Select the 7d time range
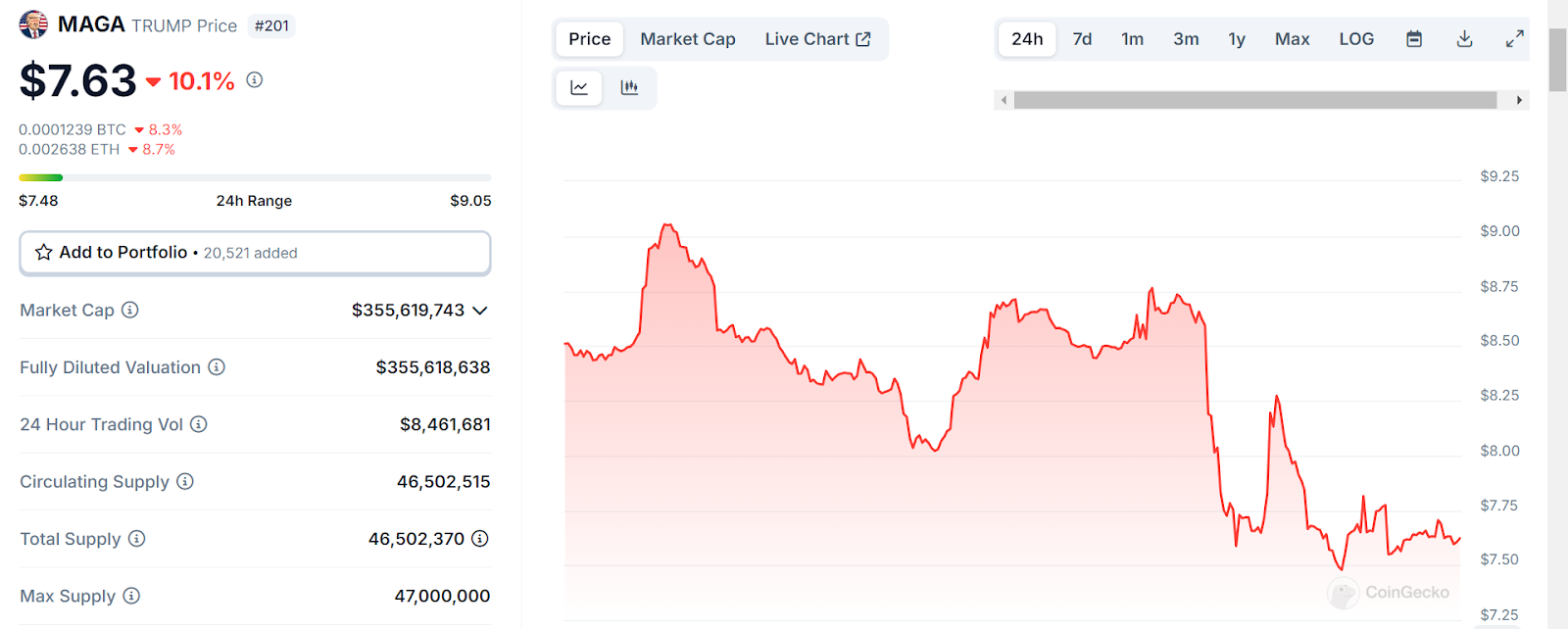 click(1082, 39)
